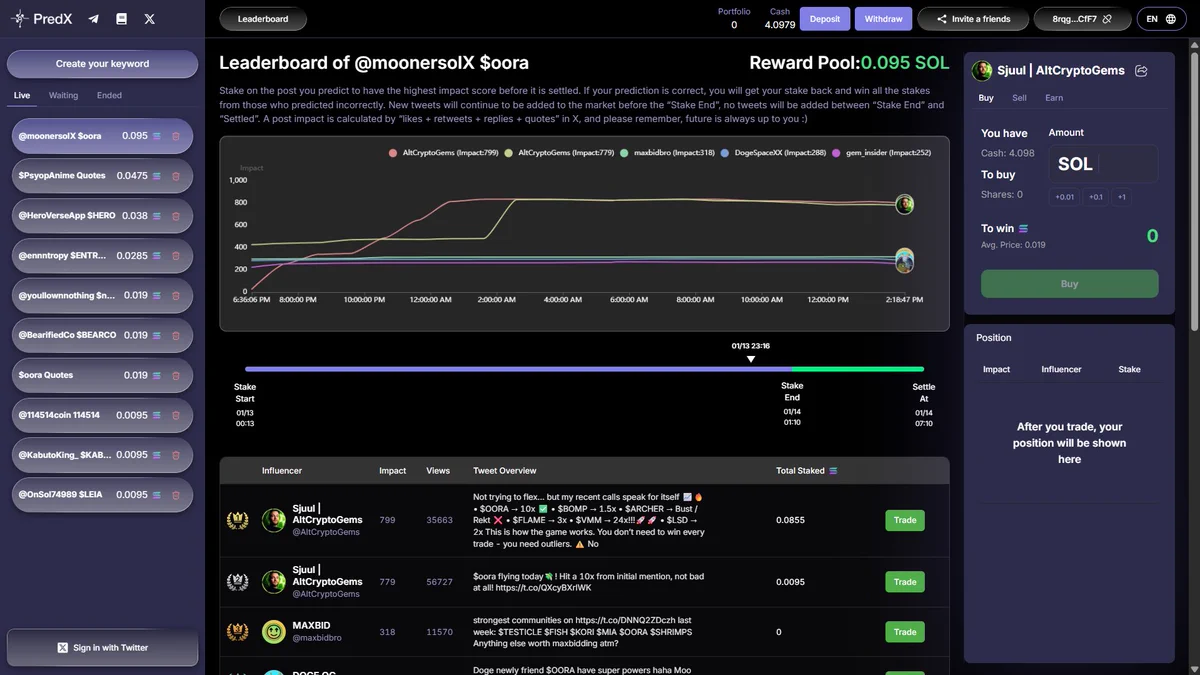
Task: Click AltCryptoGems avatar in Impact 779 row
Action: [273, 582]
